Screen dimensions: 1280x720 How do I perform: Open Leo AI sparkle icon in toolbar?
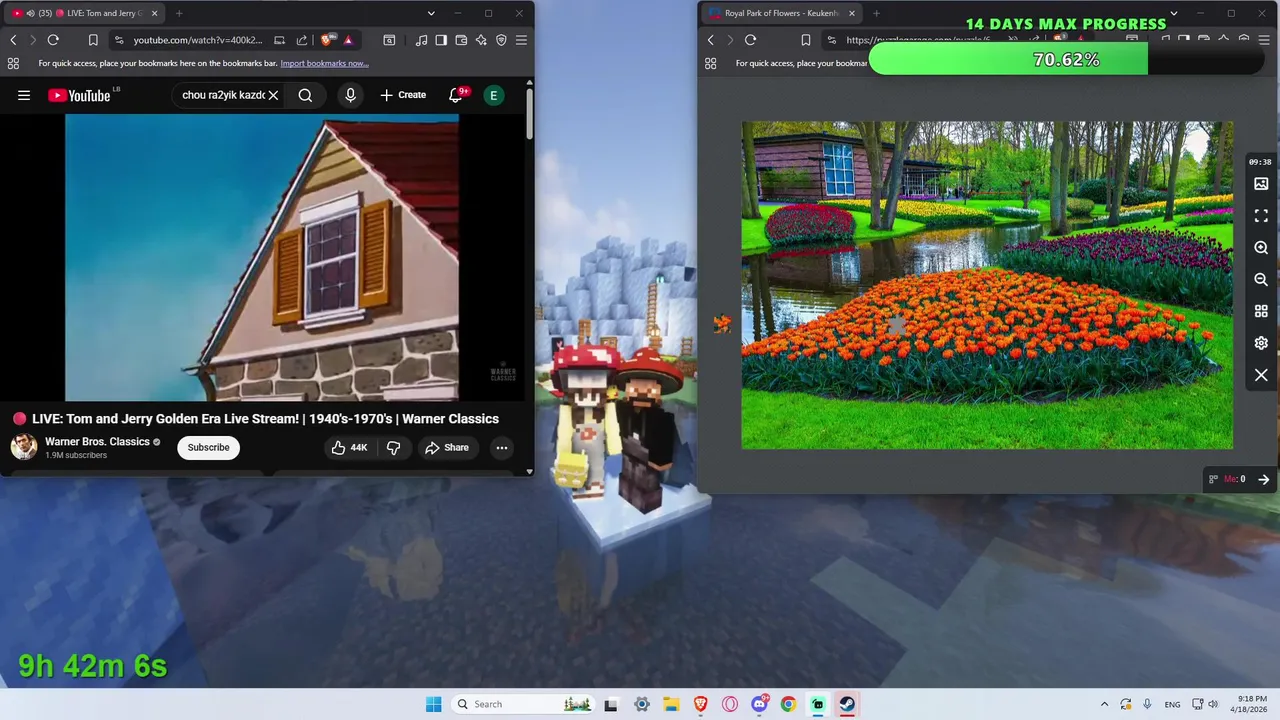tap(481, 40)
